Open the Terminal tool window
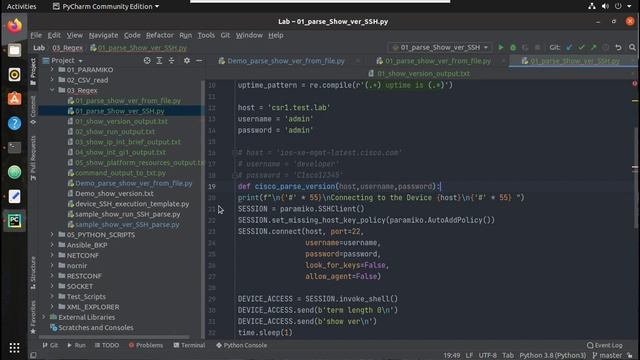This screenshot has height=360, width=640. tap(189, 345)
